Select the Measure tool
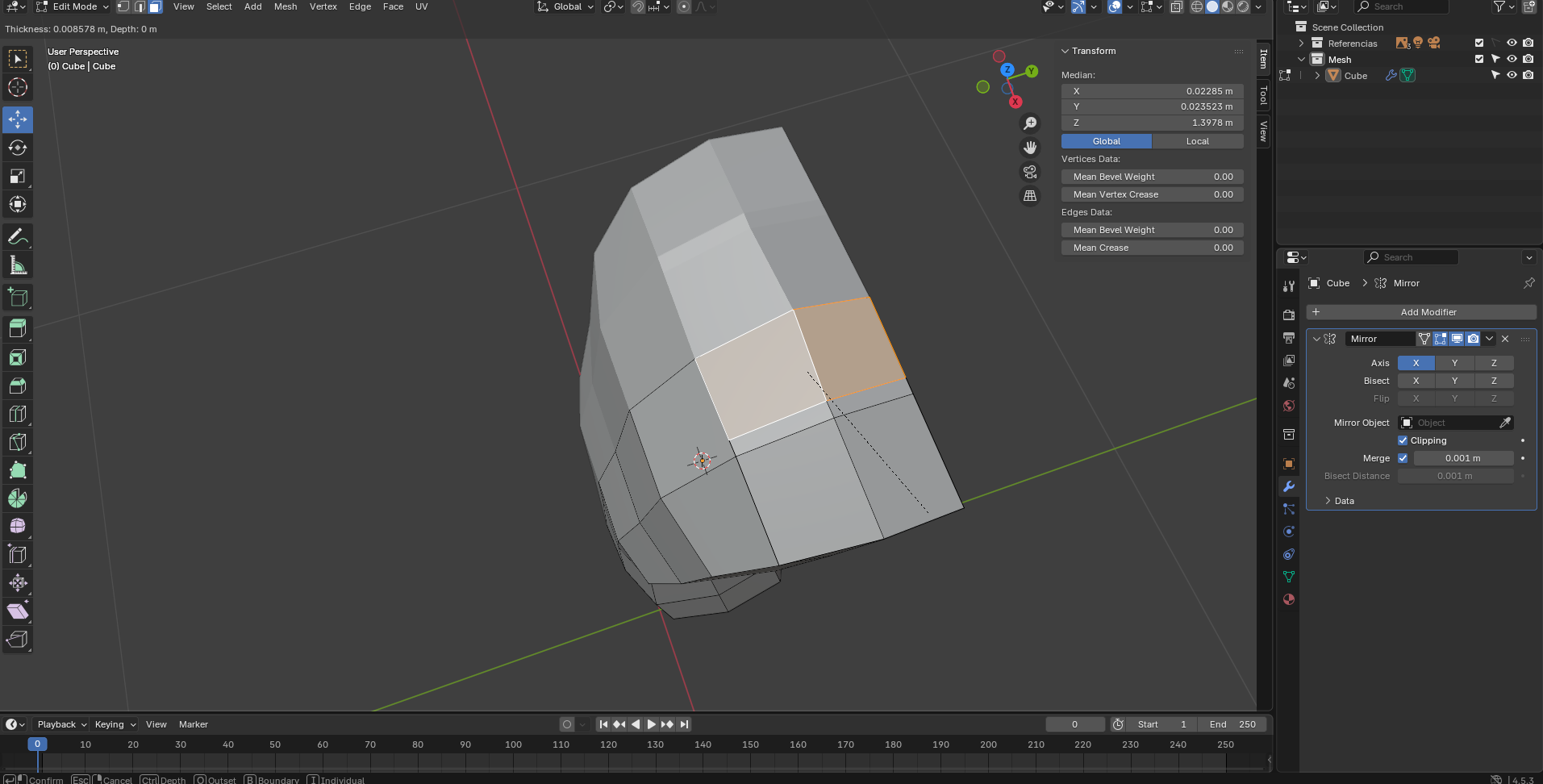 click(17, 265)
